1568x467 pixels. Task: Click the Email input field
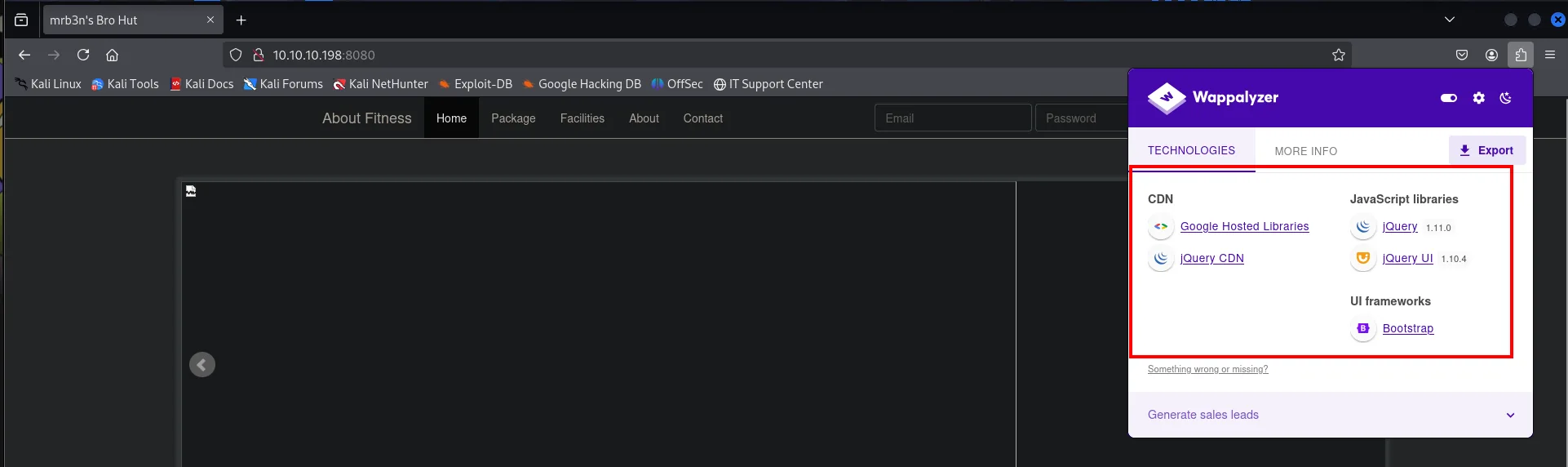click(953, 118)
